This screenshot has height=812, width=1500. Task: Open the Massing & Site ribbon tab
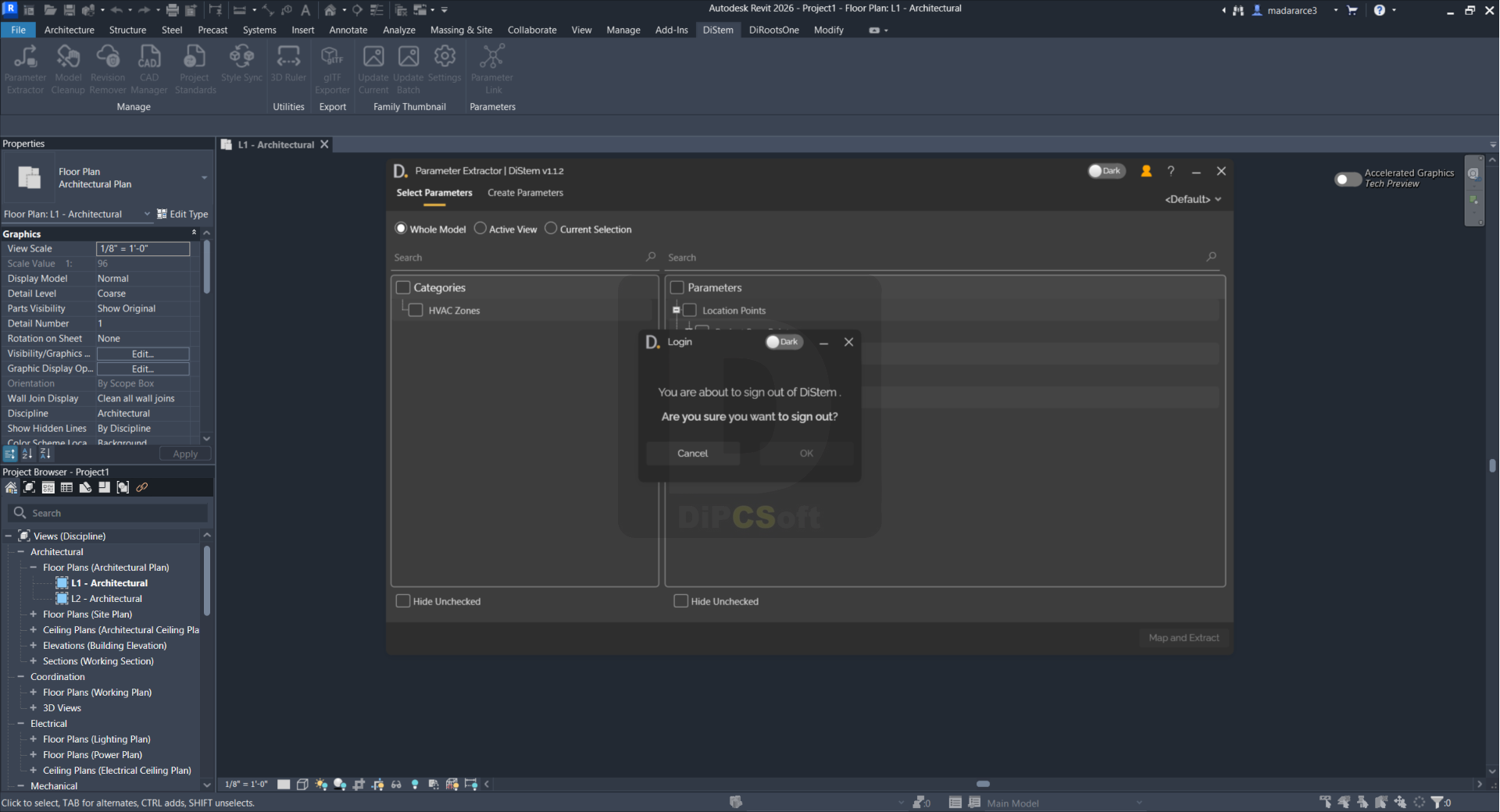461,30
